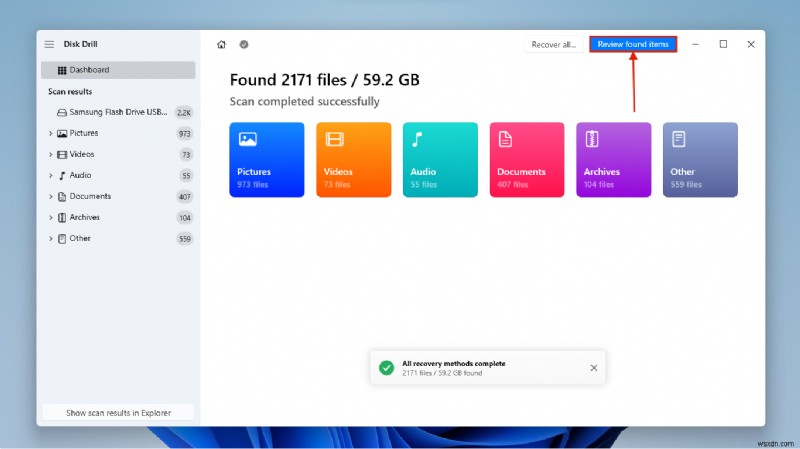Open the pink Documents 407 files card
Screen dimensions: 800x449
527,160
